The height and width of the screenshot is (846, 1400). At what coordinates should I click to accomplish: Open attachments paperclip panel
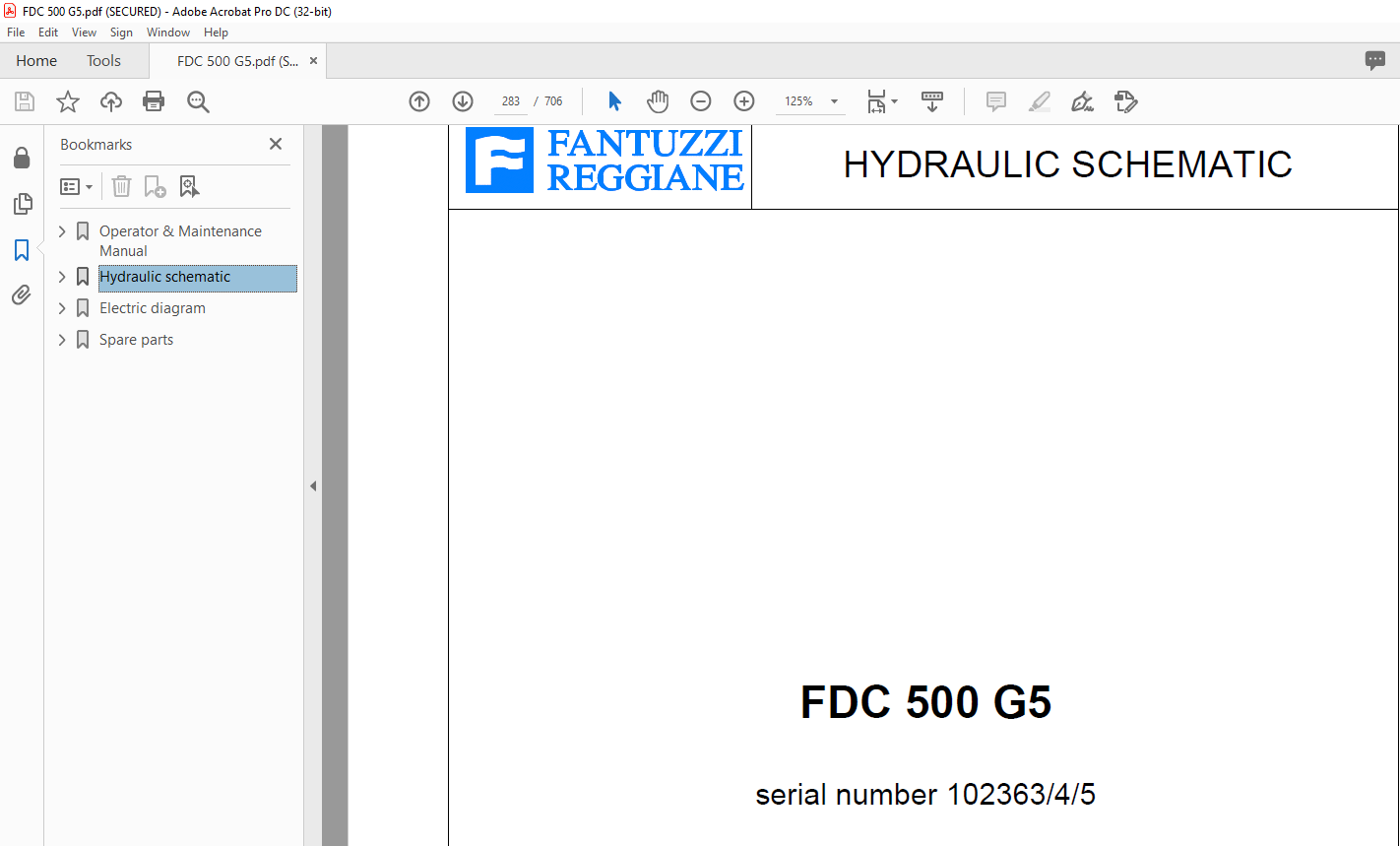coord(22,294)
